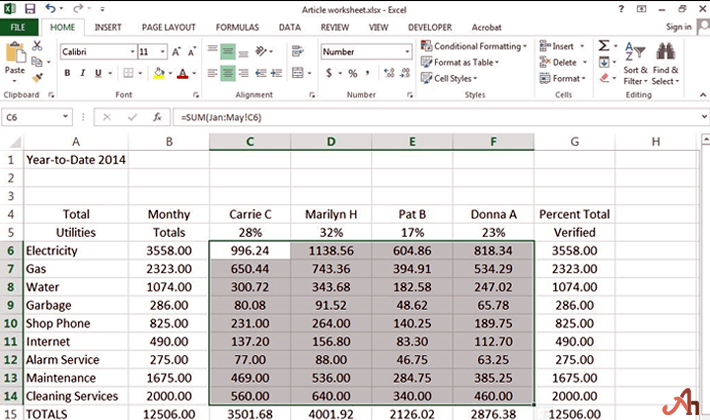Toggle Italic formatting
Image resolution: width=710 pixels, height=420 pixels.
tap(83, 73)
